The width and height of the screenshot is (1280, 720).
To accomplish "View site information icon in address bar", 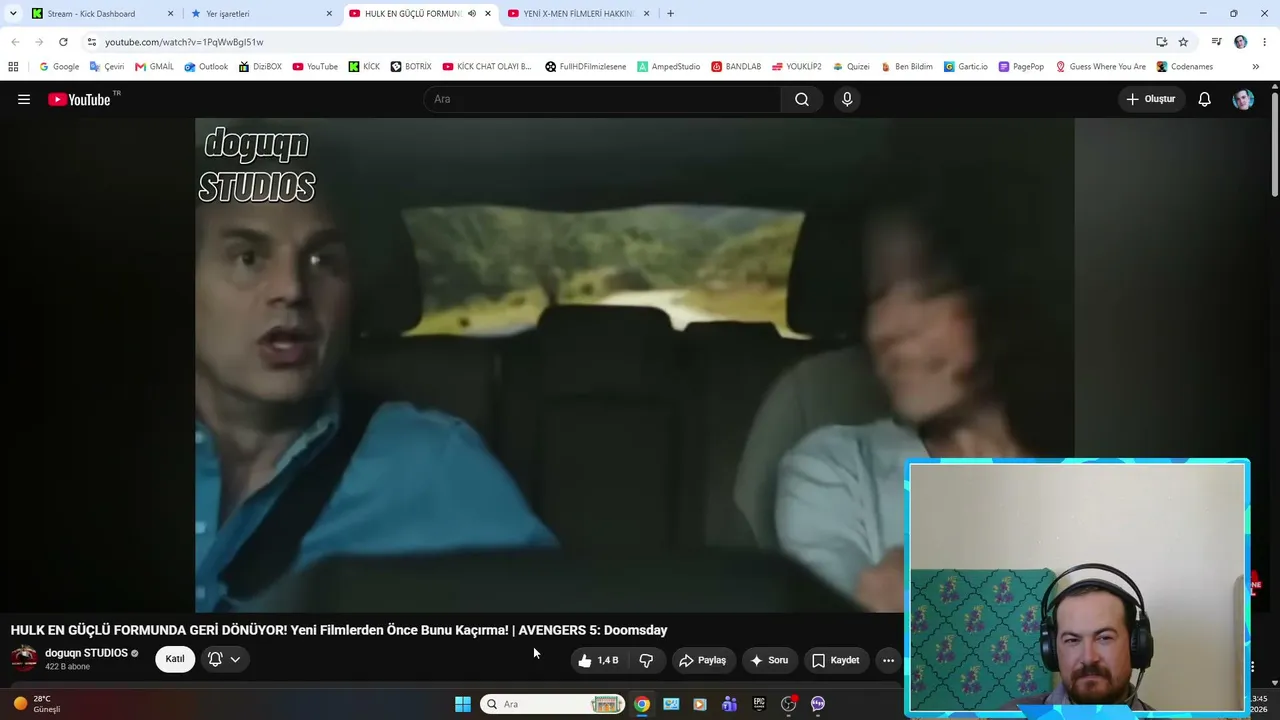I will click(91, 42).
